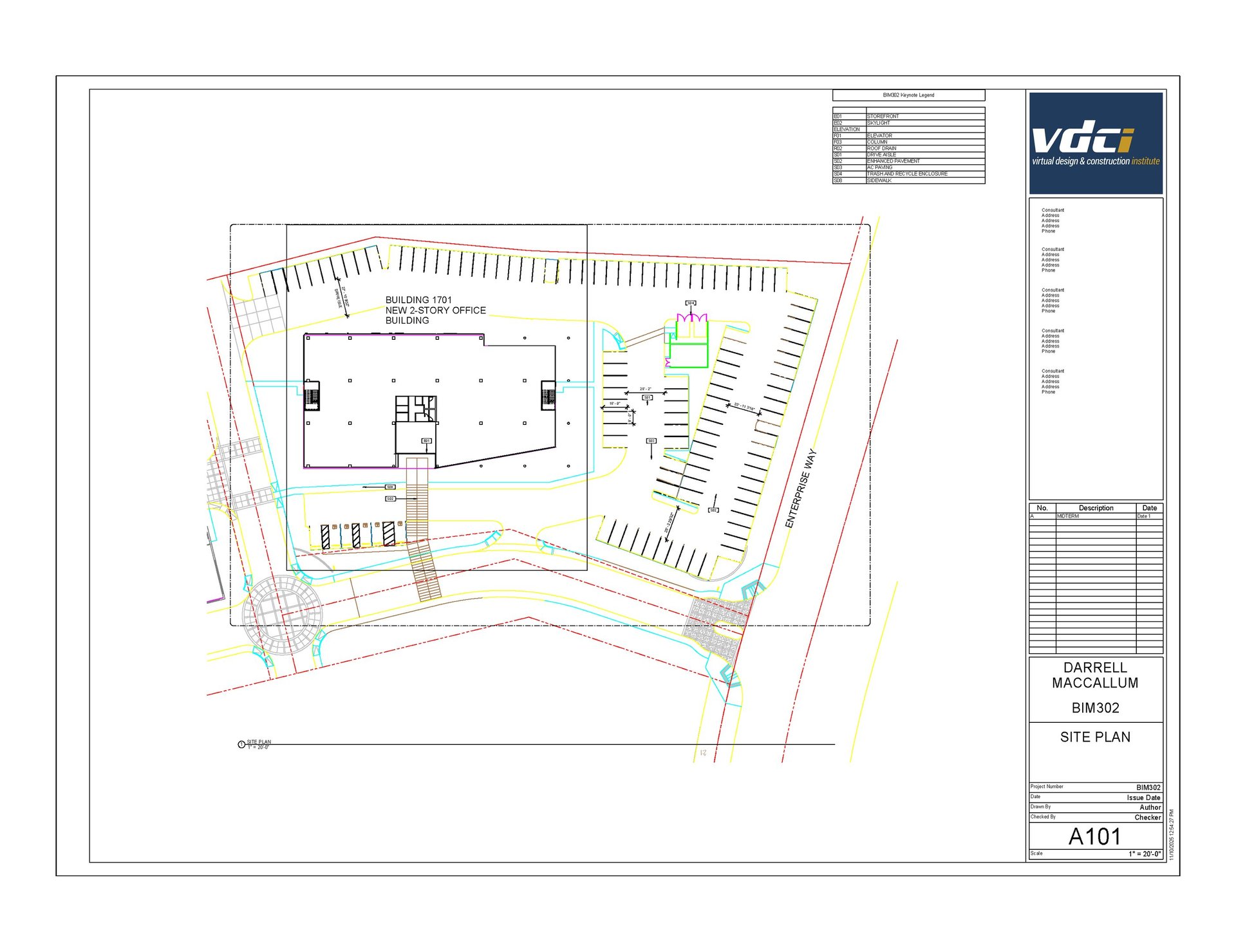Click the VDCI logo in title block

pyautogui.click(x=1095, y=143)
